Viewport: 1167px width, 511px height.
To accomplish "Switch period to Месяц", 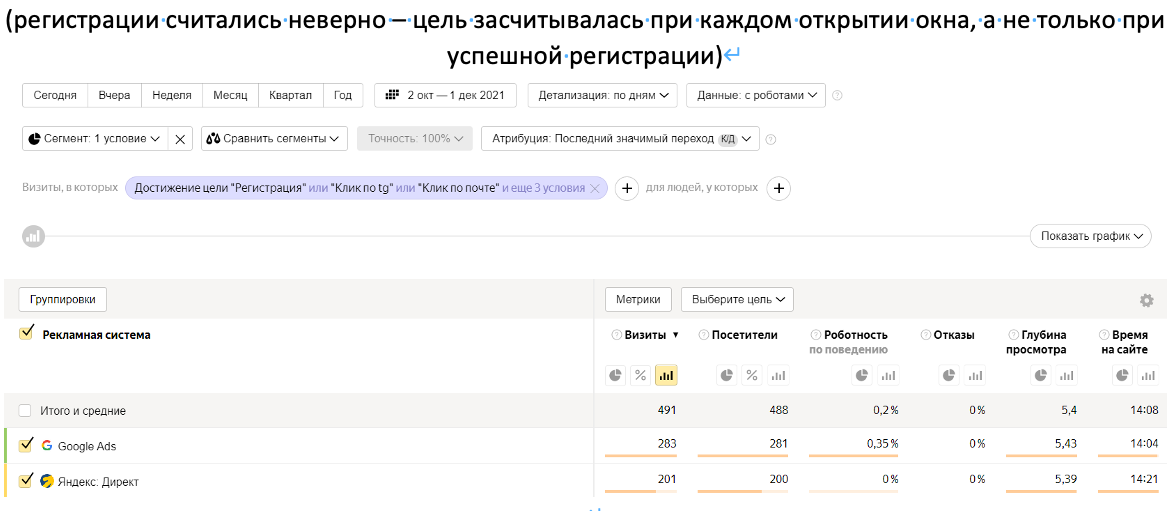I will point(231,95).
